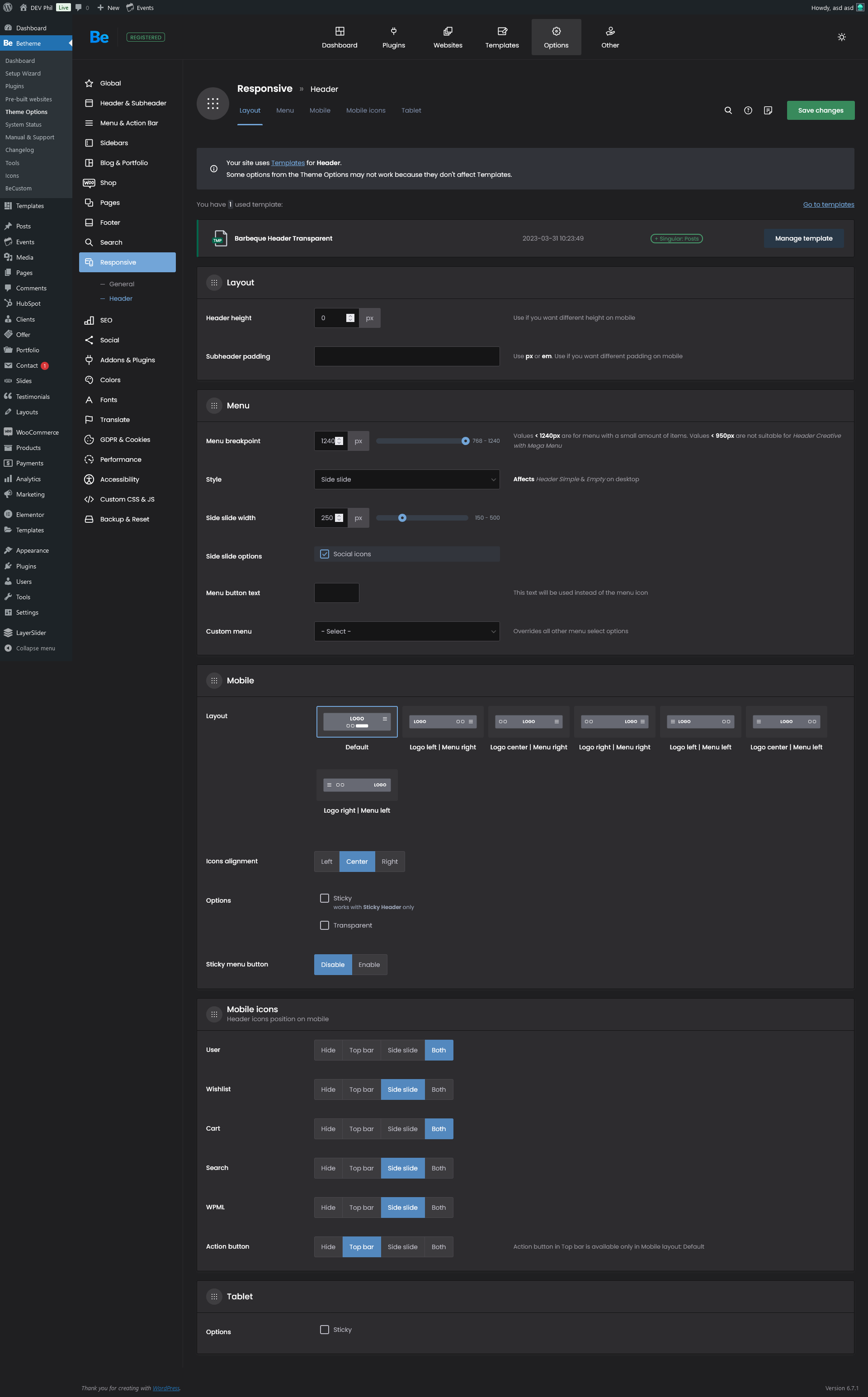868x1397 pixels.
Task: Switch to the Mobile tab
Action: tap(320, 110)
